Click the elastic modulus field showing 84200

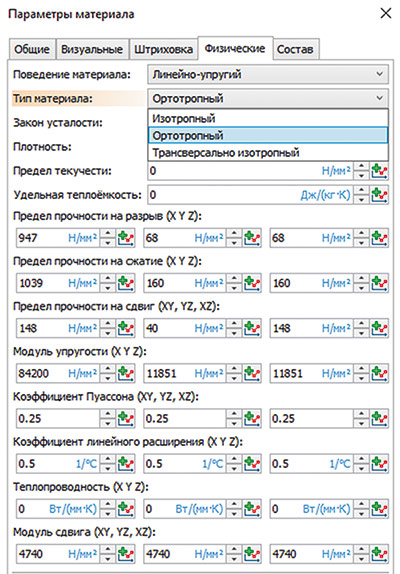click(57, 373)
